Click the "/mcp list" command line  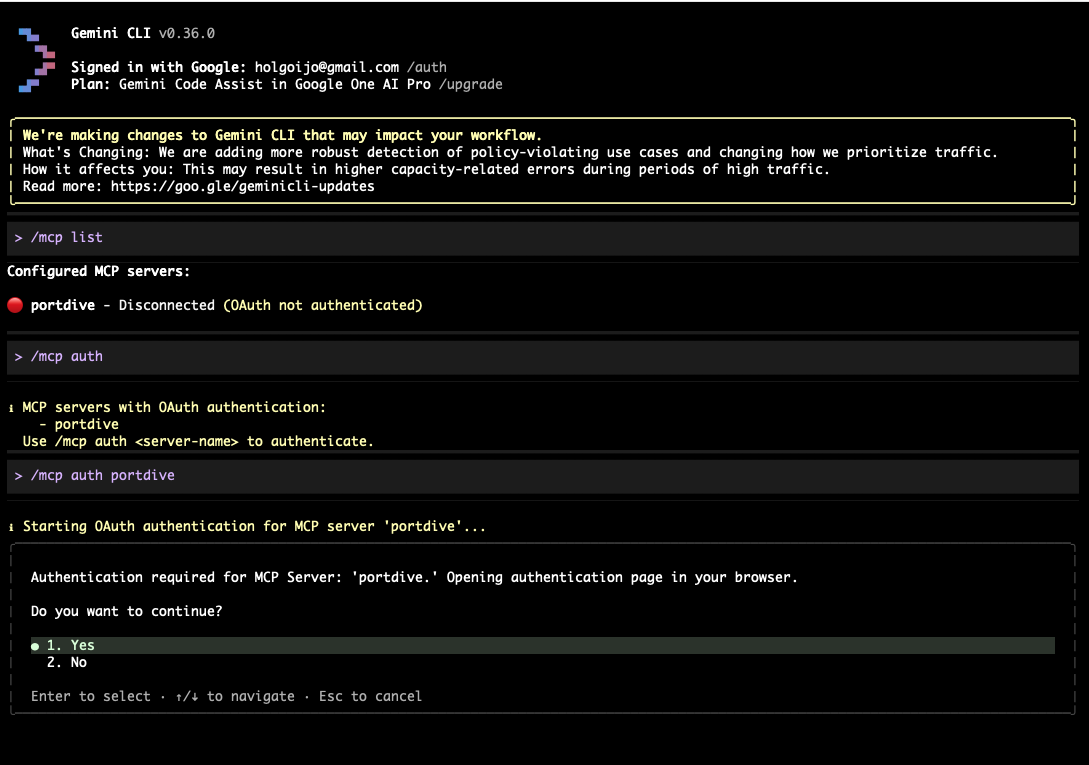coord(542,238)
